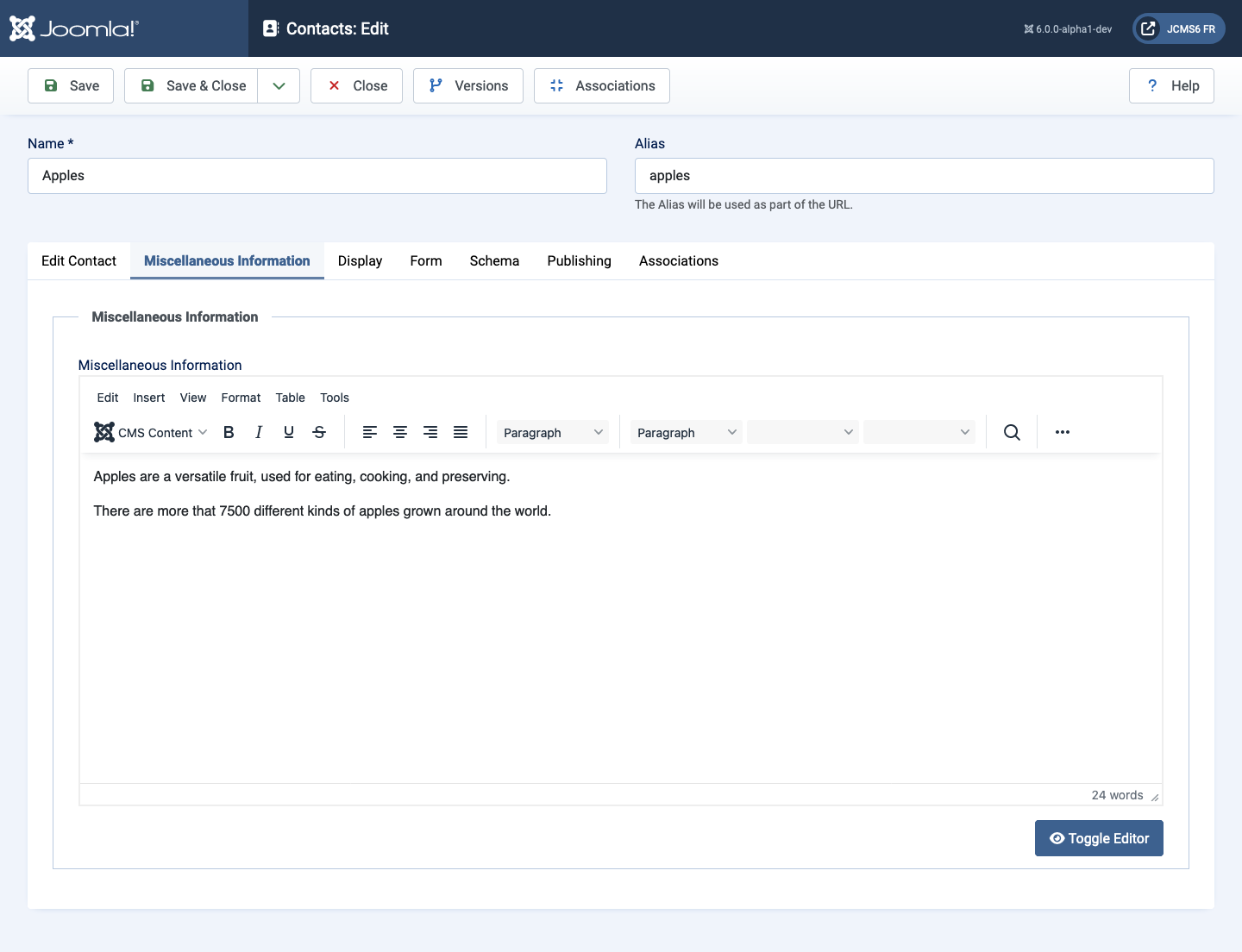
Task: Click Toggle Editor button
Action: click(x=1099, y=838)
